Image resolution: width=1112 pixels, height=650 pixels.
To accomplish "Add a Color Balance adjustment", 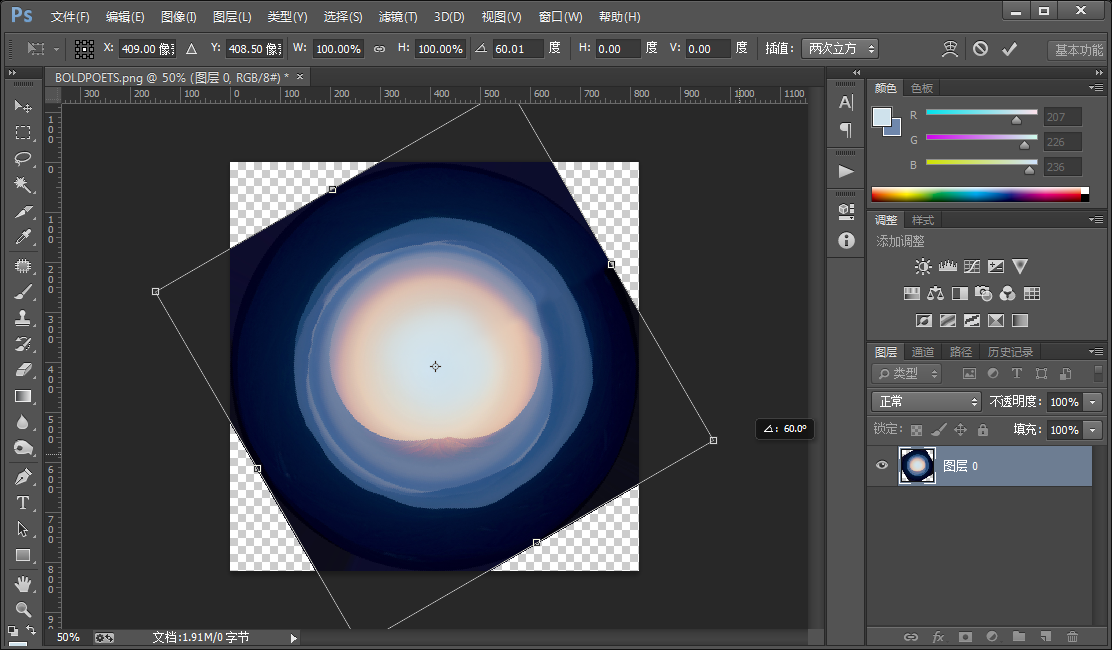I will (x=935, y=293).
